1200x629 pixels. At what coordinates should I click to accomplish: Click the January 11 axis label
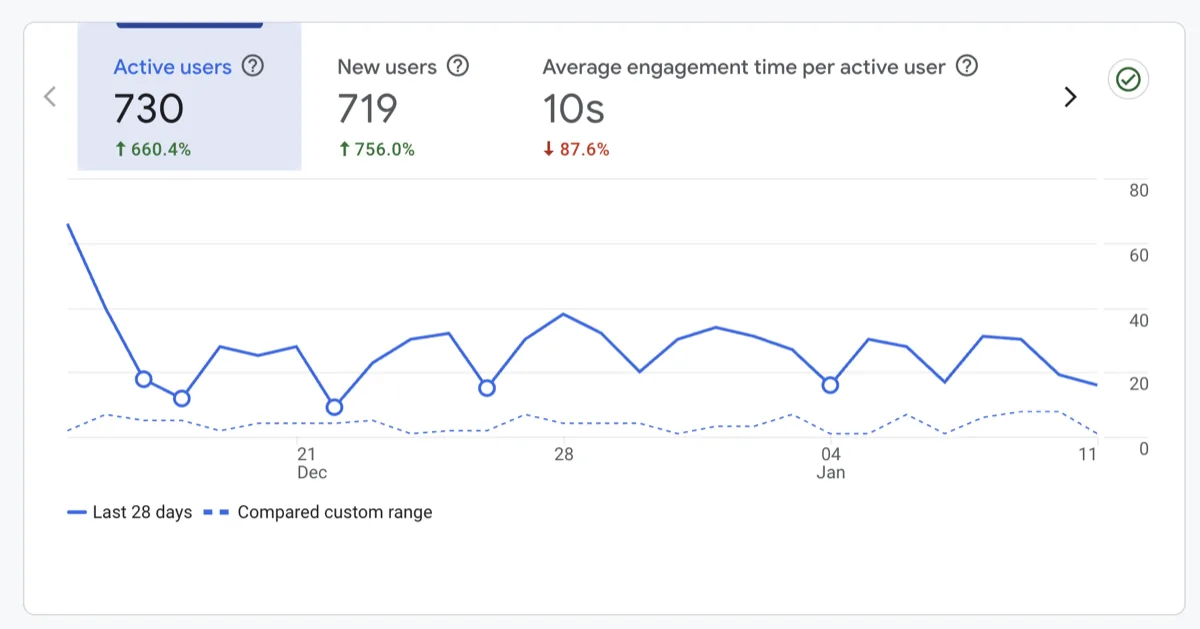1087,453
